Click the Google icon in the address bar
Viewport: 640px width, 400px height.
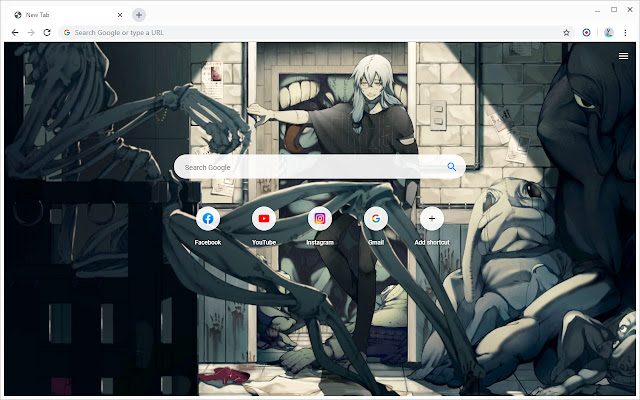click(67, 33)
